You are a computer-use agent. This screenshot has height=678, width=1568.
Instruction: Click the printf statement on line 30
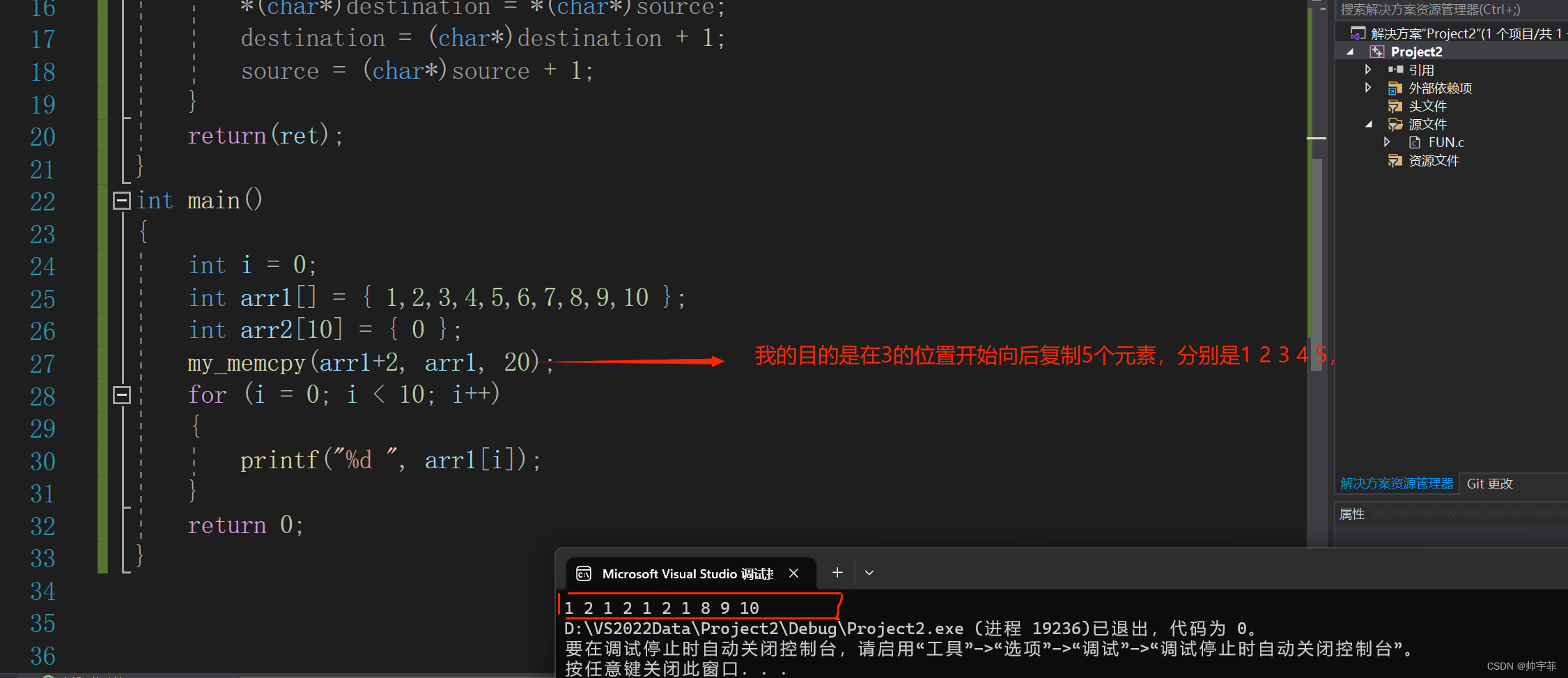click(x=390, y=460)
